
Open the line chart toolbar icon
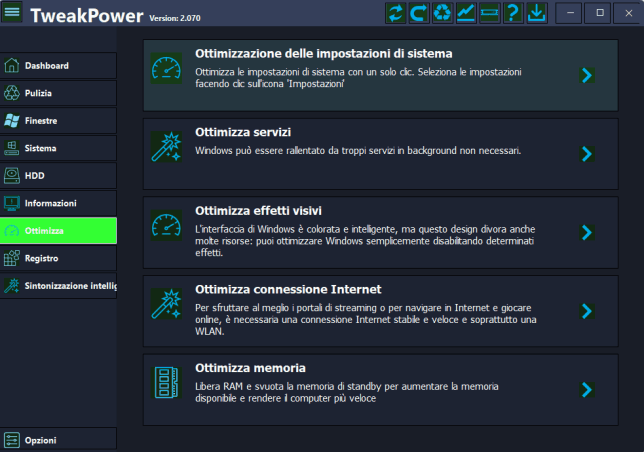(465, 13)
